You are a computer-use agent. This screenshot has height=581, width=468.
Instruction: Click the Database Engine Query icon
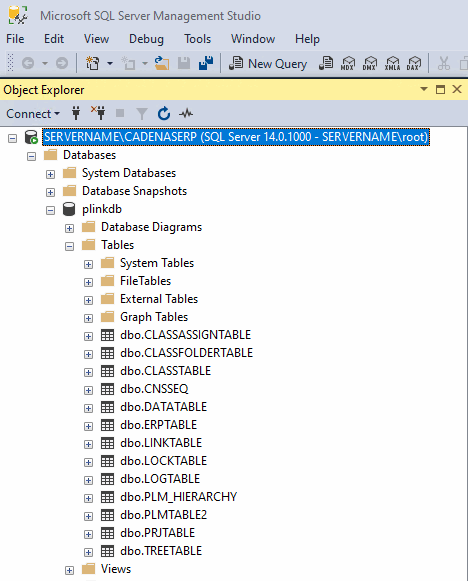tap(326, 63)
